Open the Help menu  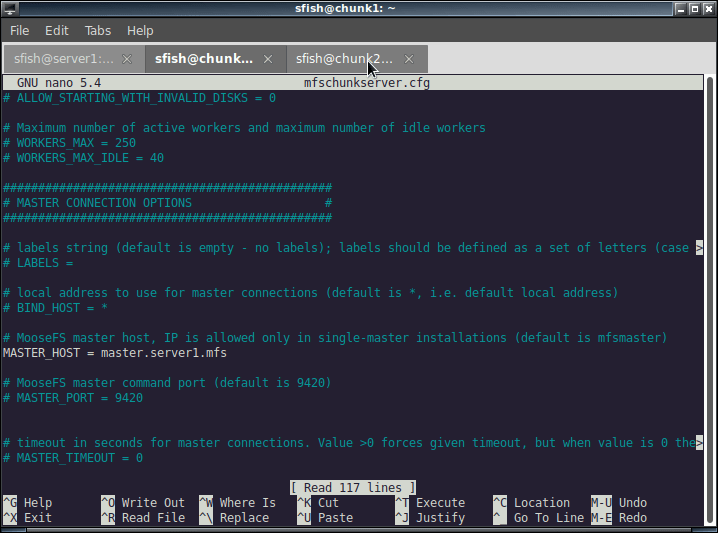click(140, 31)
